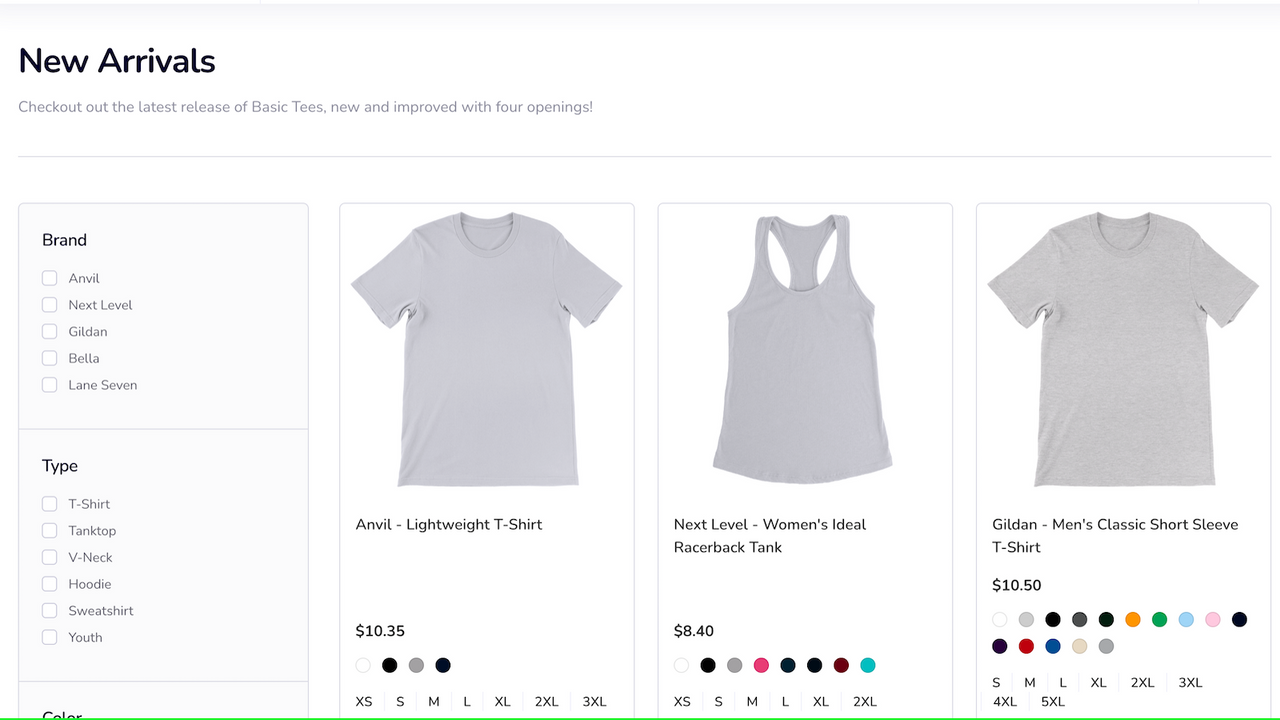The width and height of the screenshot is (1280, 720).
Task: Enable the T-Shirt type filter
Action: click(49, 503)
